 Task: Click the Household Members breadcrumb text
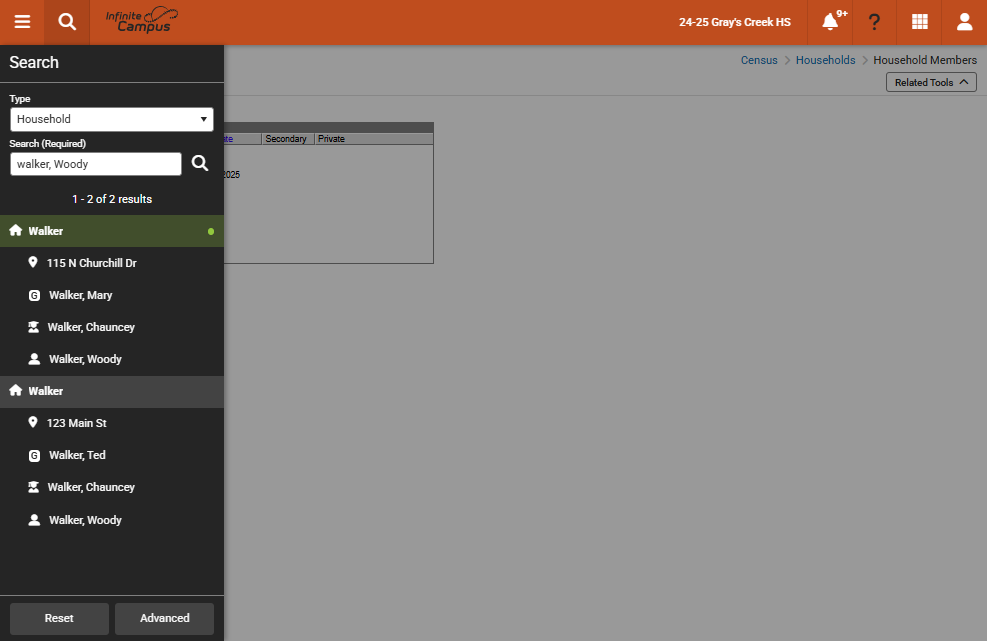(925, 60)
